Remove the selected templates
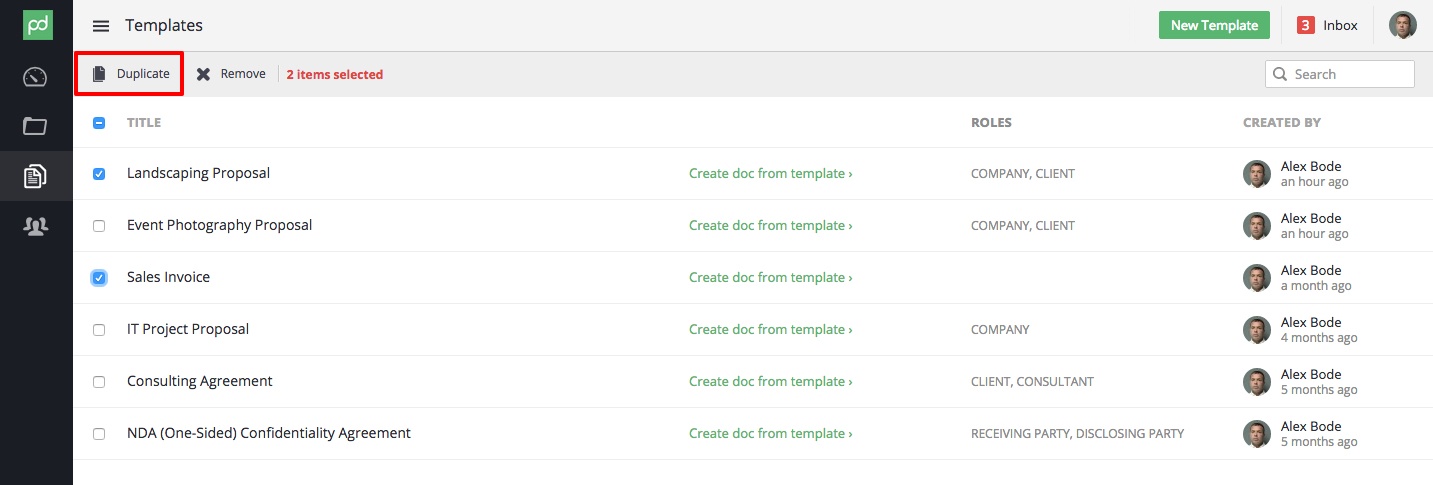Image resolution: width=1433 pixels, height=485 pixels. [x=231, y=74]
